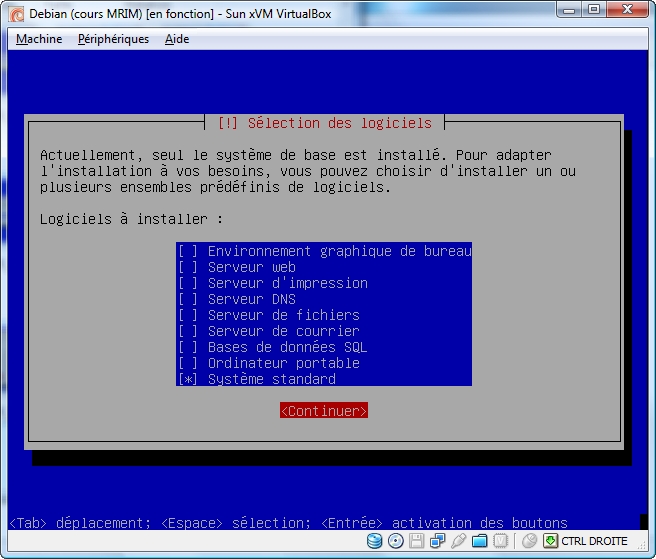Screen dimensions: 656x559
Task: Check the Ordinateur portable checkbox
Action: click(187, 363)
